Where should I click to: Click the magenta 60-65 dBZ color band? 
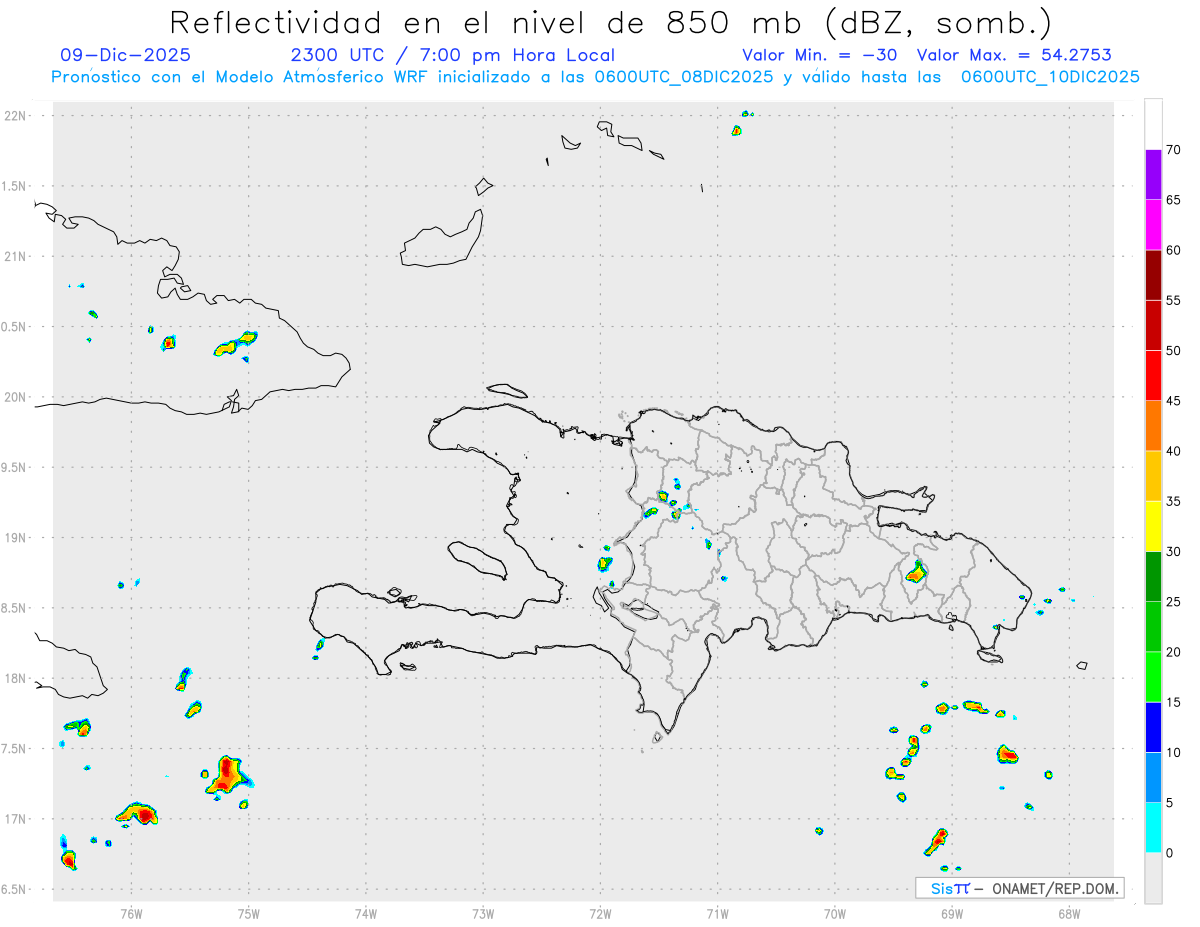1153,224
